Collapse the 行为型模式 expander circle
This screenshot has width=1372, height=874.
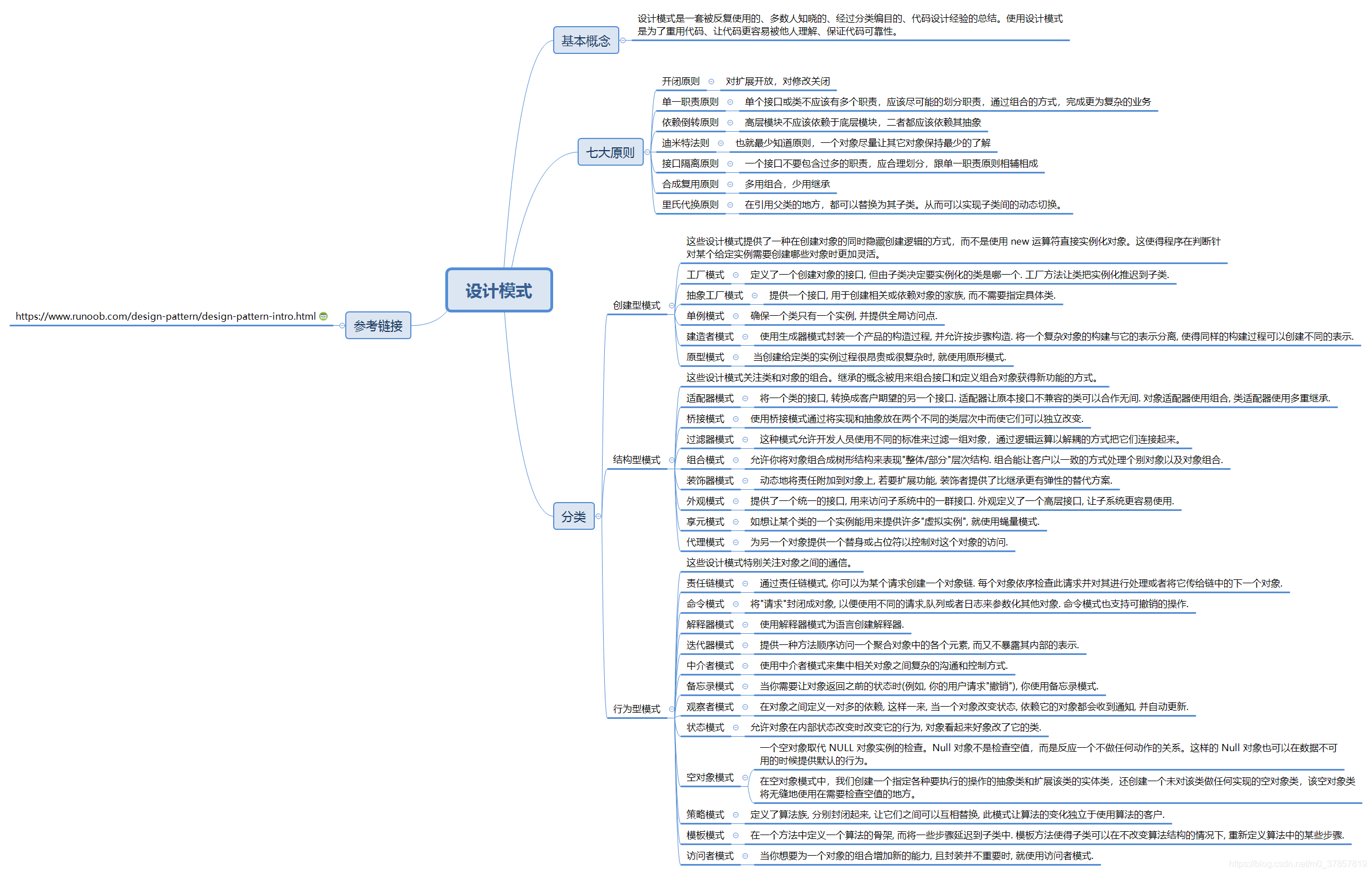tap(672, 709)
